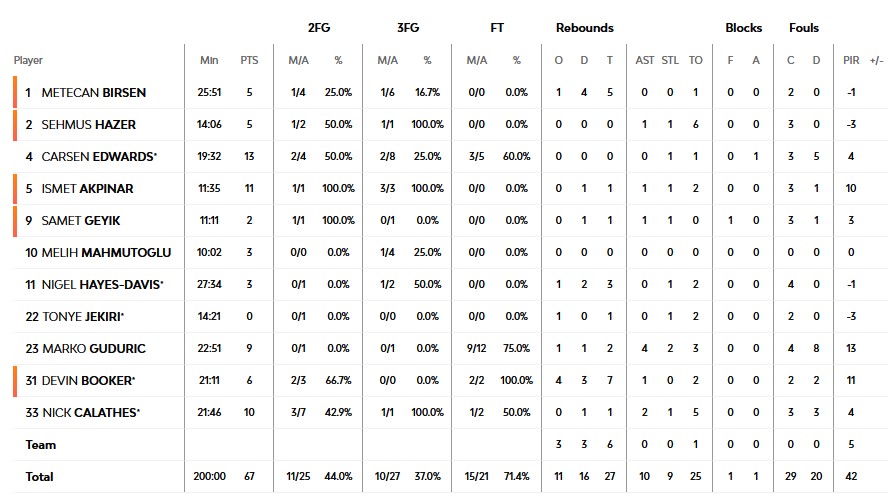Open Devin Booker's player link
The width and height of the screenshot is (888, 495).
coord(90,381)
